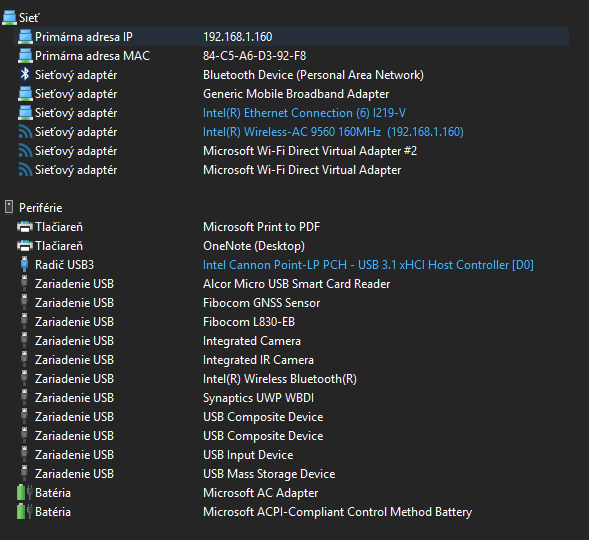Click the Microsoft Wi-Fi Direct Virtual Adapter #2 text
This screenshot has width=589, height=540.
pos(310,151)
